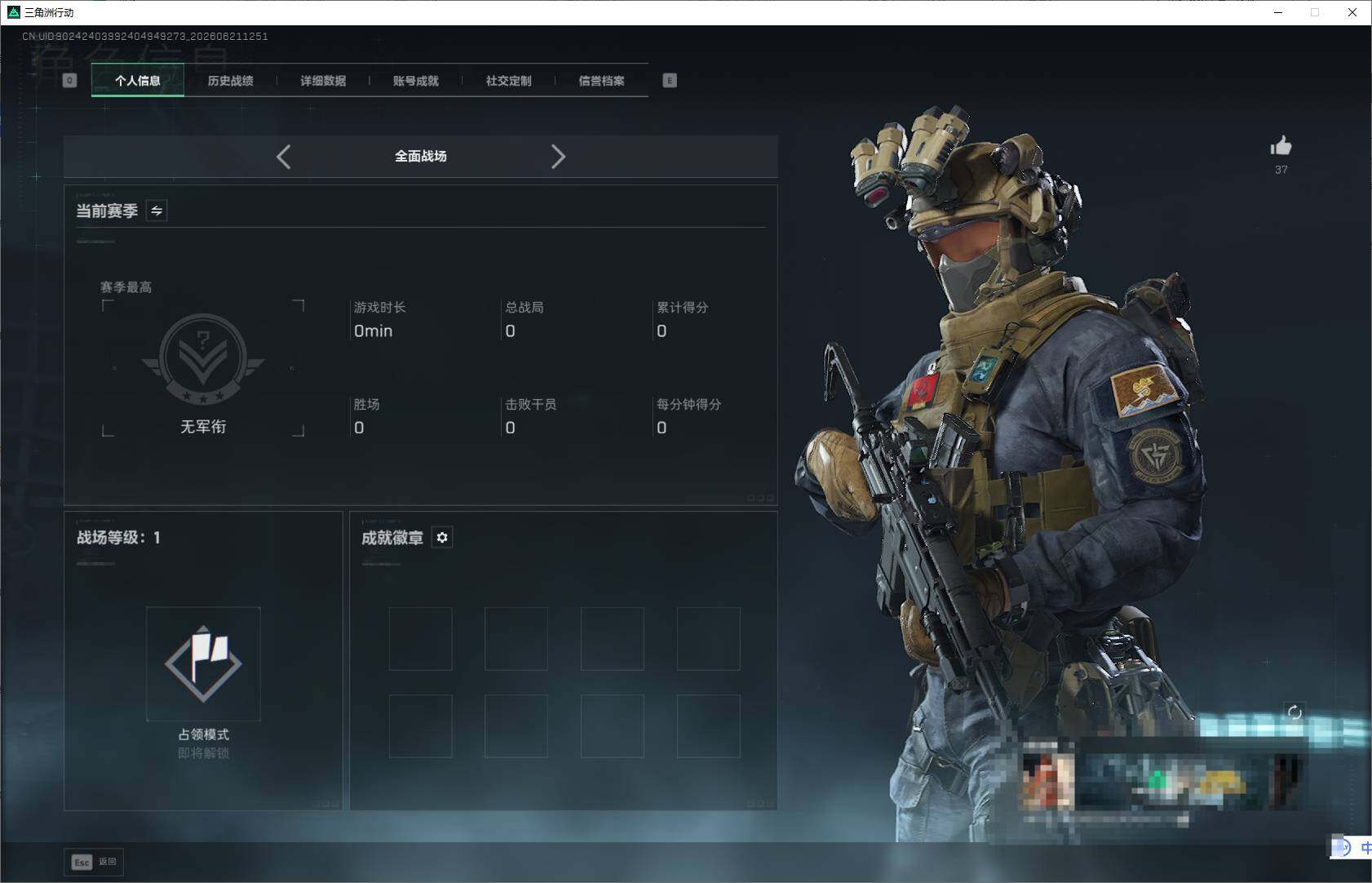1372x883 pixels.
Task: Click the like count 37
Action: click(1281, 170)
